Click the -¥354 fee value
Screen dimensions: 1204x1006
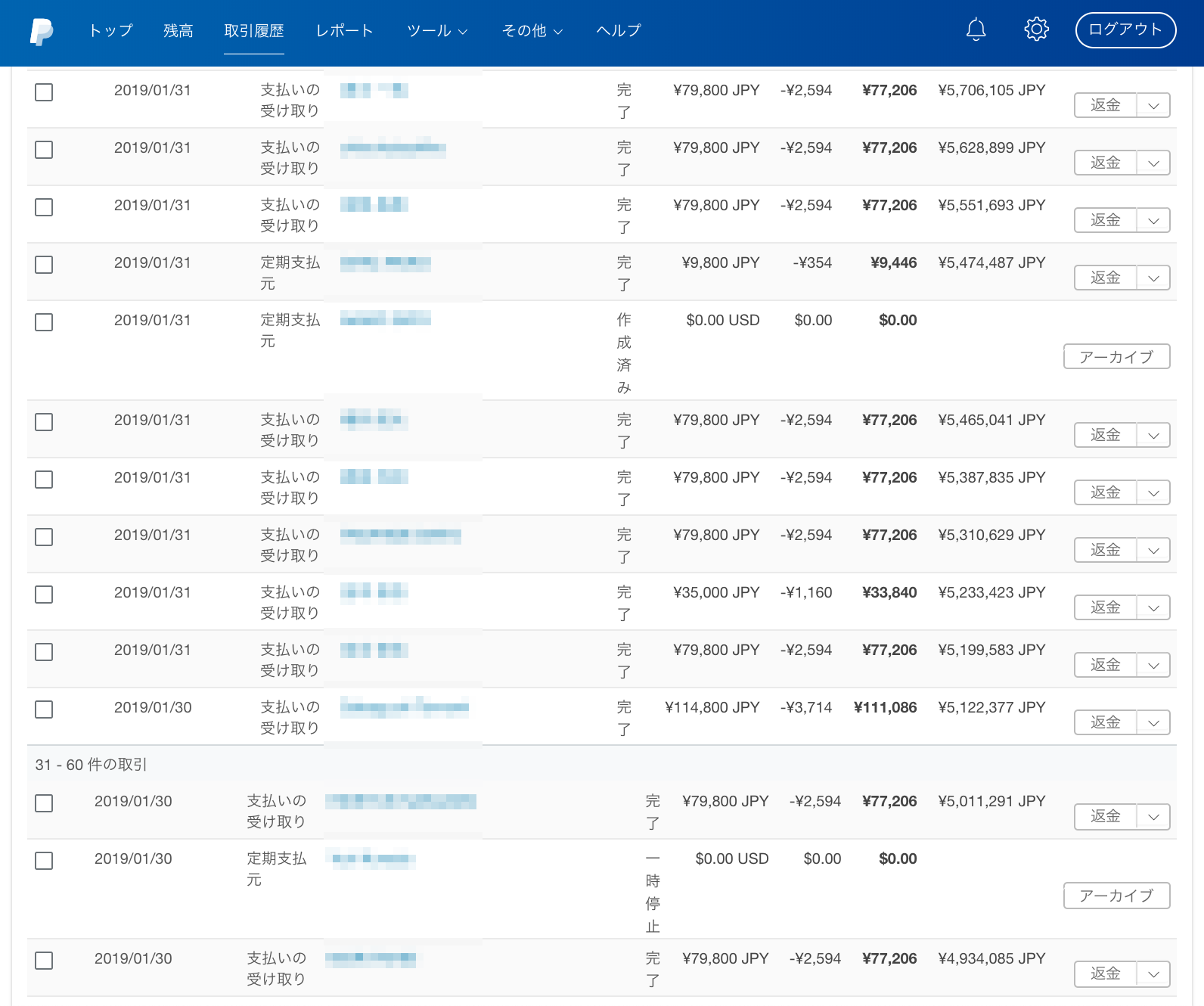coord(812,262)
